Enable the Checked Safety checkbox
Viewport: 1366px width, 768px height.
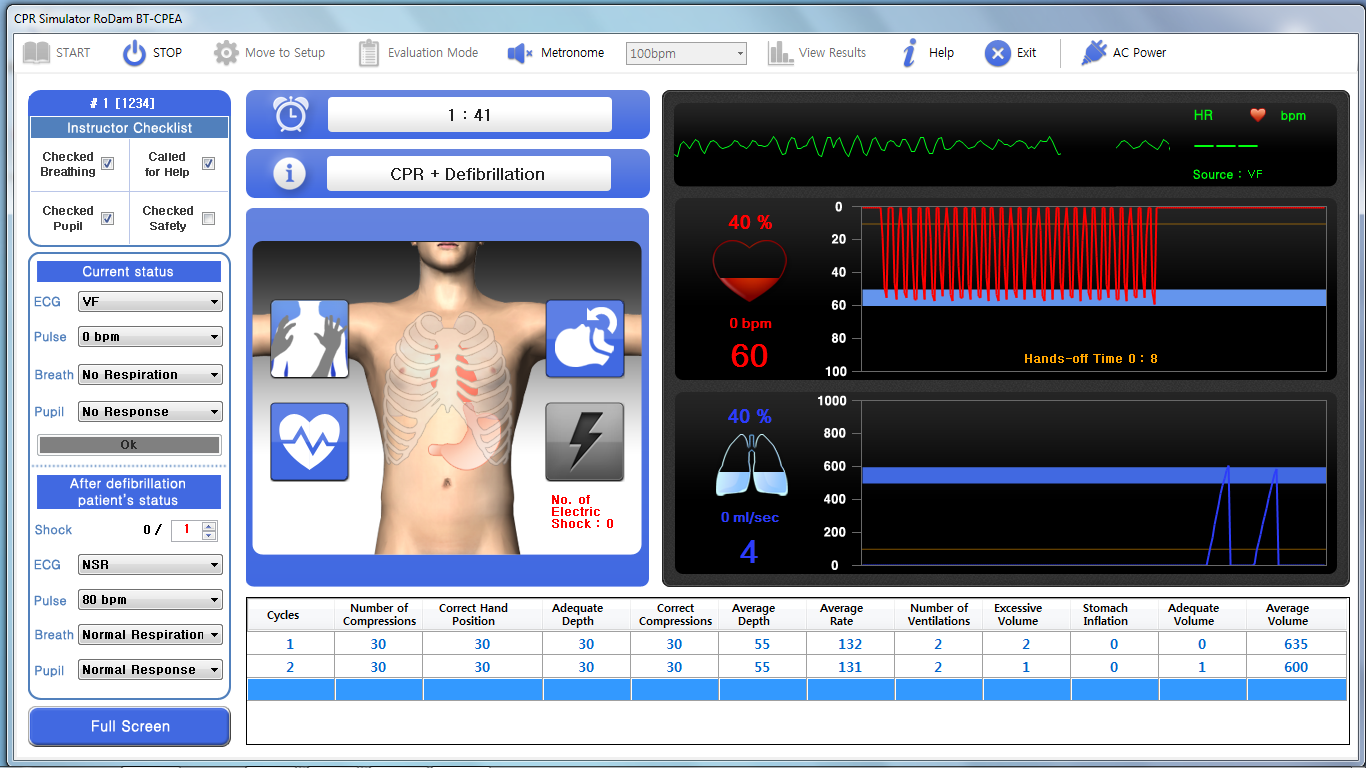[x=208, y=218]
